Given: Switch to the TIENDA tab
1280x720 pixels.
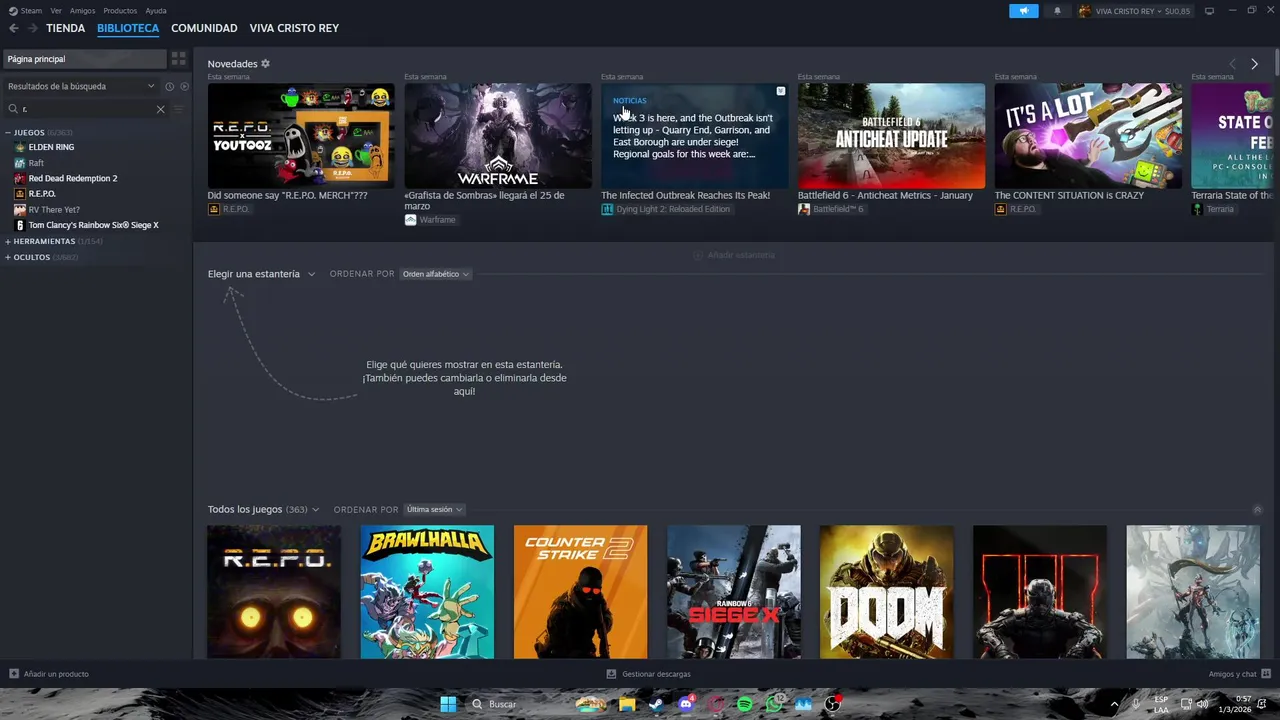Looking at the screenshot, I should click(65, 28).
